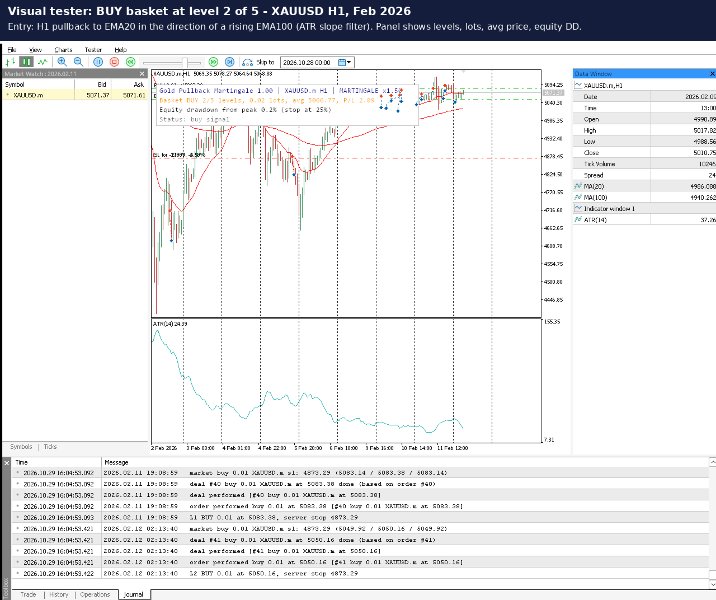The height and width of the screenshot is (600, 716).
Task: Click the ATR(14) indicator icon in Data Window
Action: (x=579, y=220)
